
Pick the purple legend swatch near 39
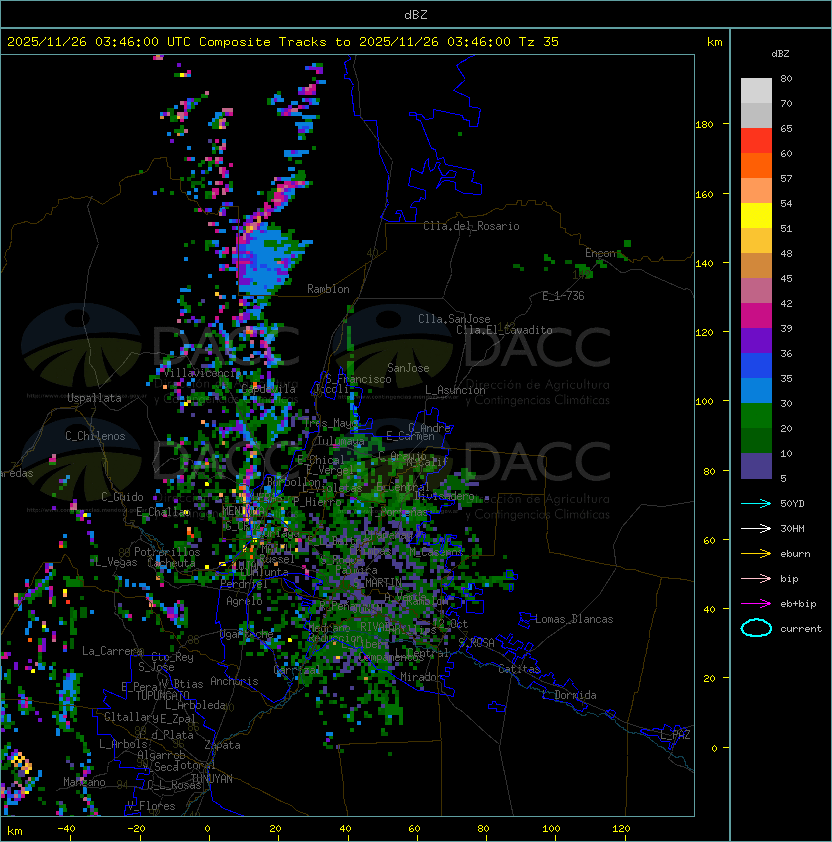point(756,340)
